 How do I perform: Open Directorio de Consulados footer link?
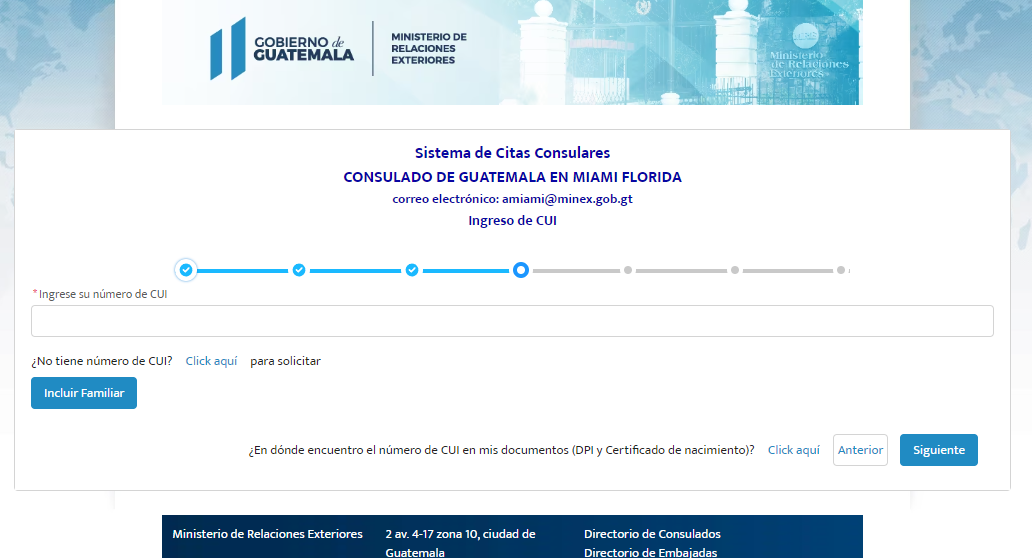(x=652, y=534)
